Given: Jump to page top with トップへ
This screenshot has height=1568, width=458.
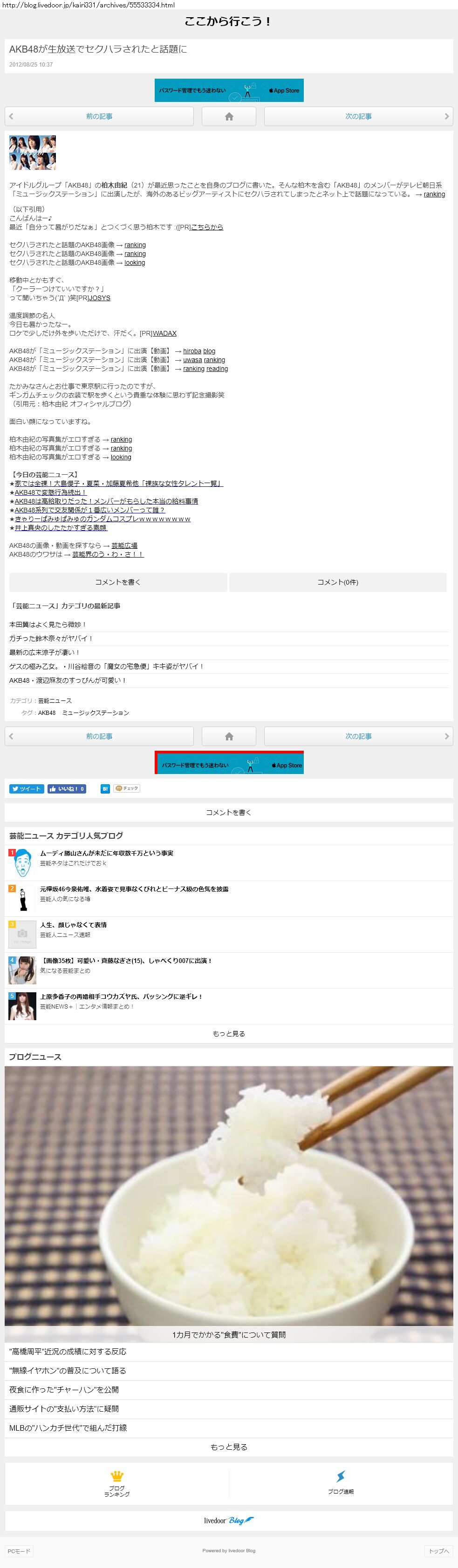Looking at the screenshot, I should (x=438, y=1550).
